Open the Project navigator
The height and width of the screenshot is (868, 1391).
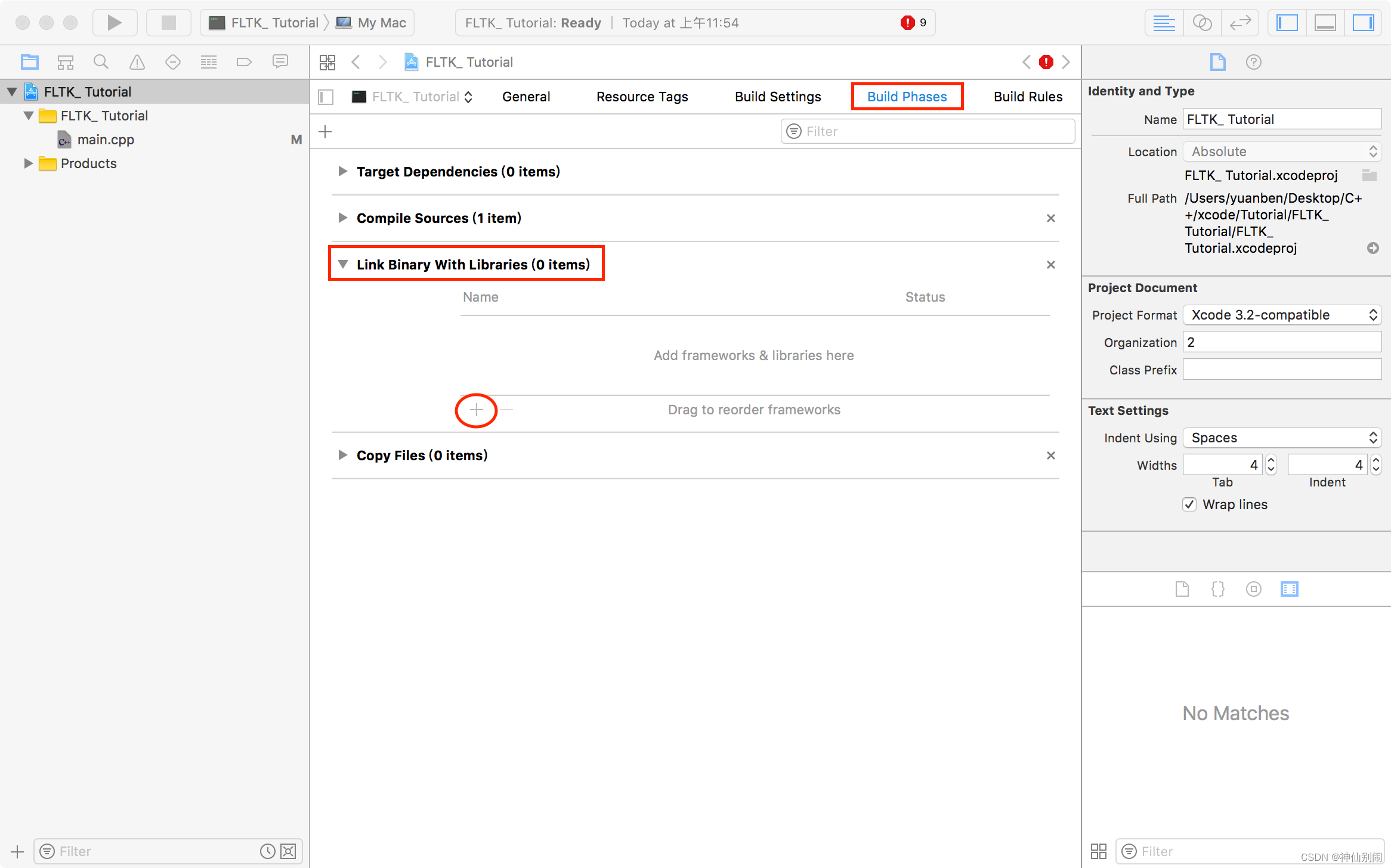click(30, 62)
